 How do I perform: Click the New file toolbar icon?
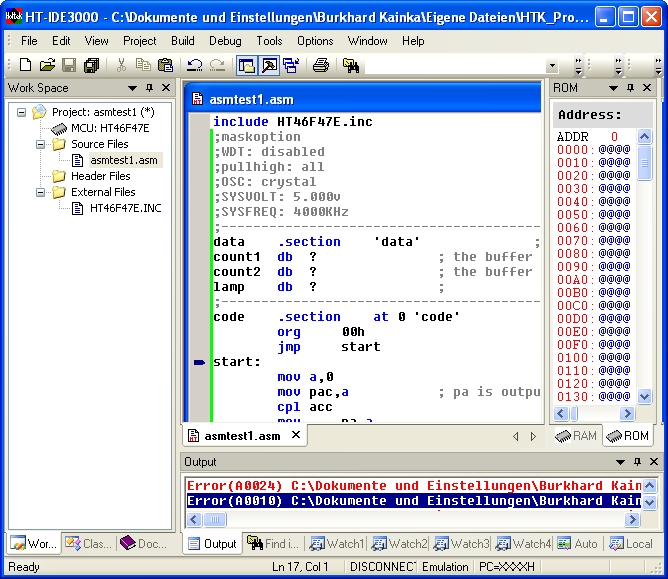[25, 65]
